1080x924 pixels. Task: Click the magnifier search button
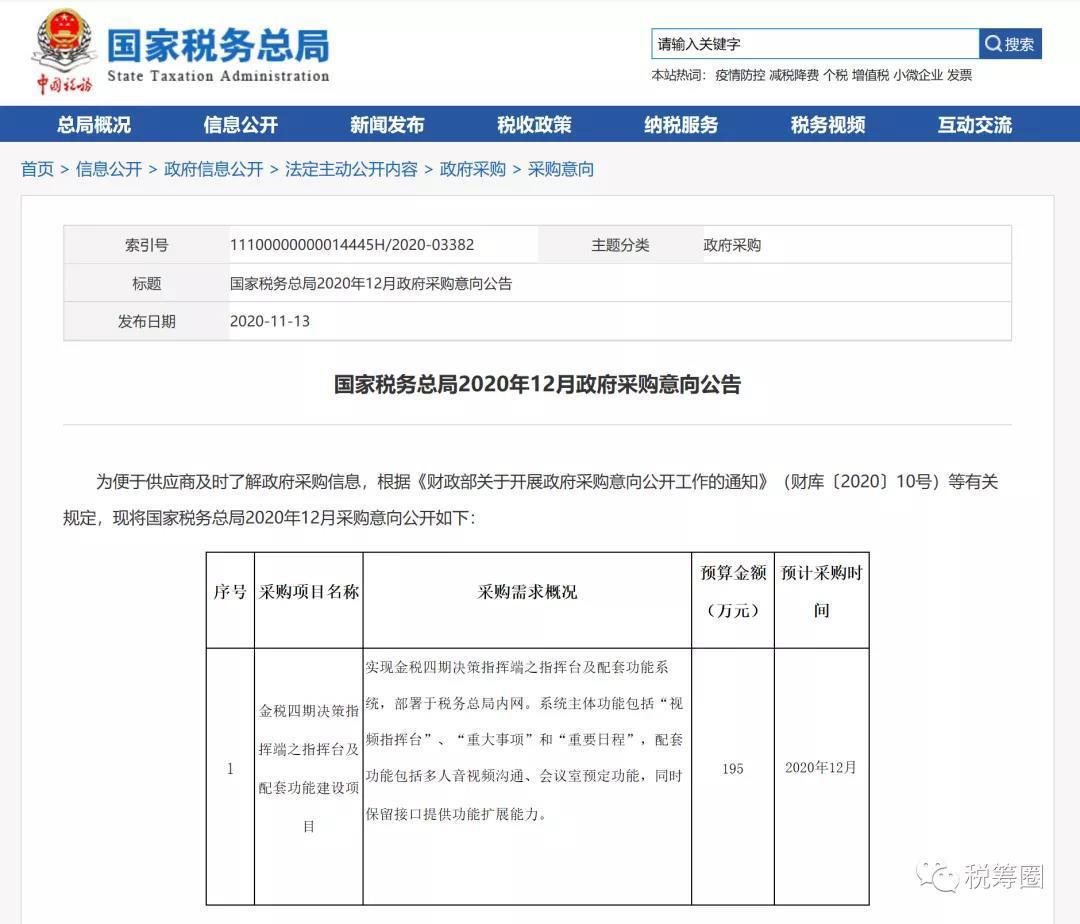click(1010, 44)
